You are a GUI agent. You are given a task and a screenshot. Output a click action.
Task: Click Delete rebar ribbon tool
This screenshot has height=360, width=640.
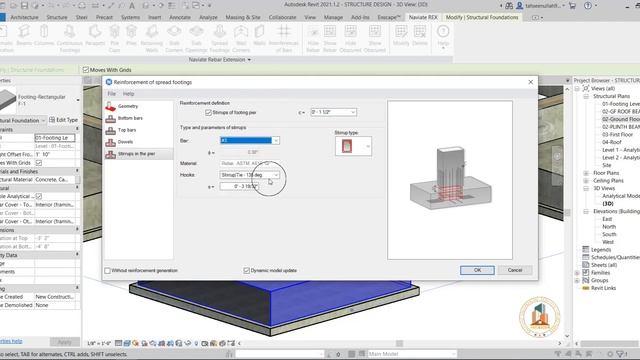[420, 36]
